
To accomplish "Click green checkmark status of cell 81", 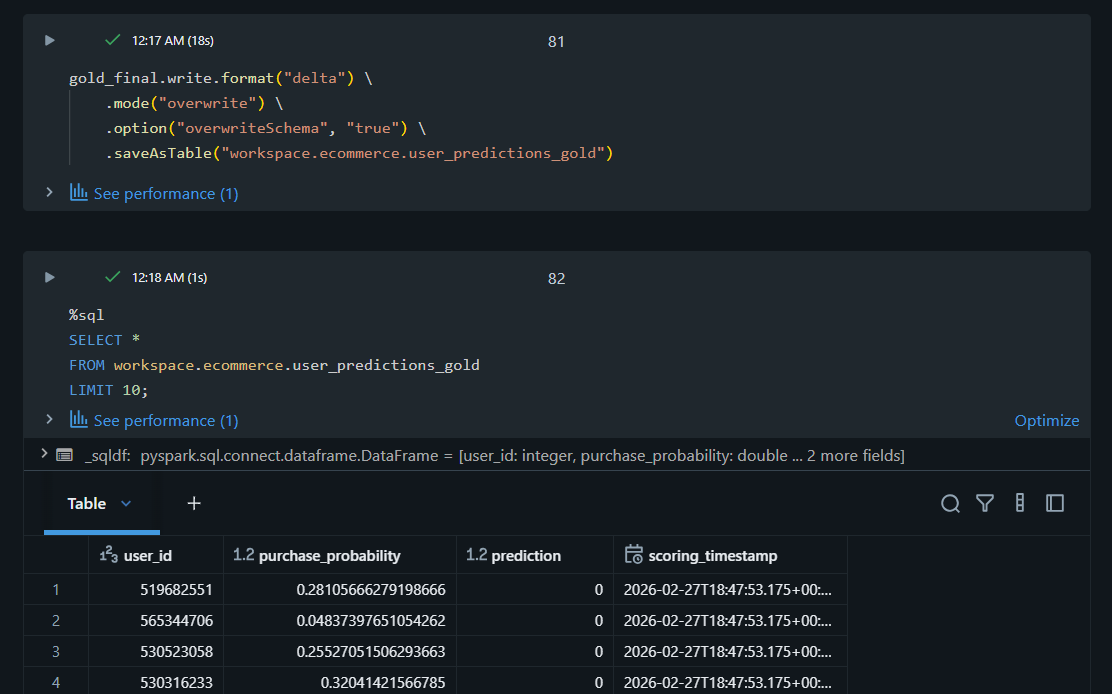I will (112, 40).
